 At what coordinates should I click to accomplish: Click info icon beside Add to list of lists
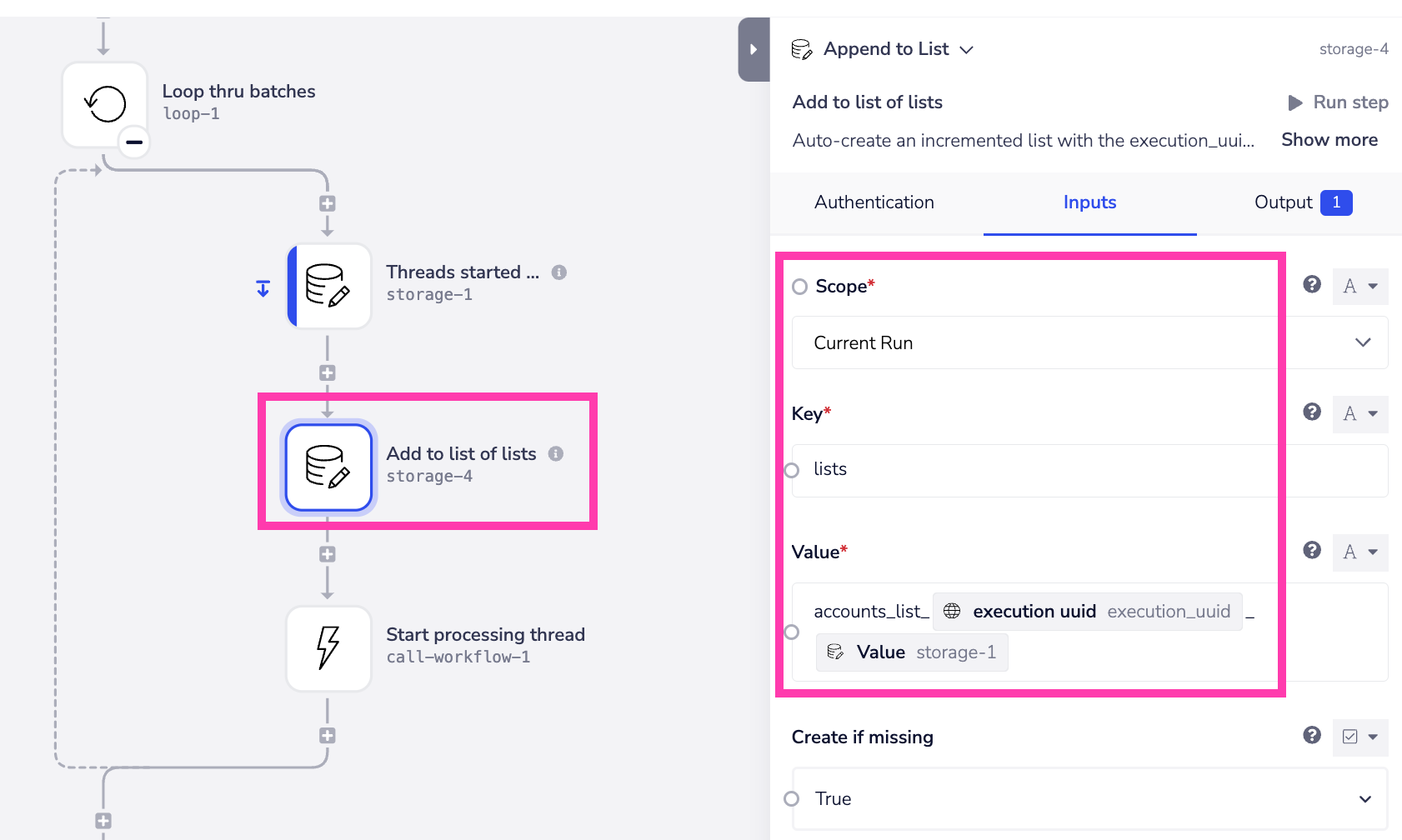pos(556,453)
